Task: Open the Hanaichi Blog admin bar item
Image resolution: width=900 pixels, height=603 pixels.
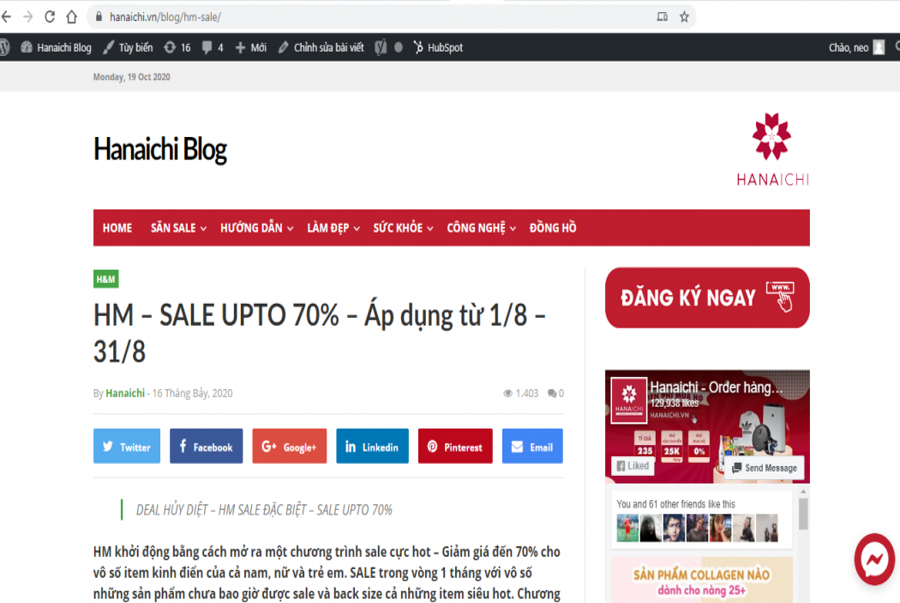Action: pyautogui.click(x=56, y=47)
